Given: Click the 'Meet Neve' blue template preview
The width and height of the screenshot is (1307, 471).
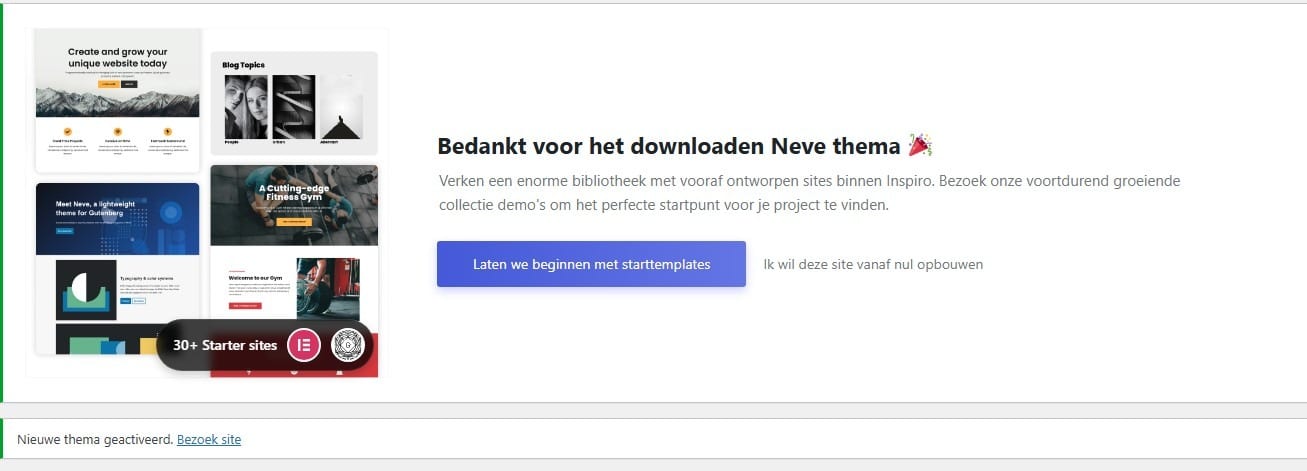Looking at the screenshot, I should pos(117,218).
